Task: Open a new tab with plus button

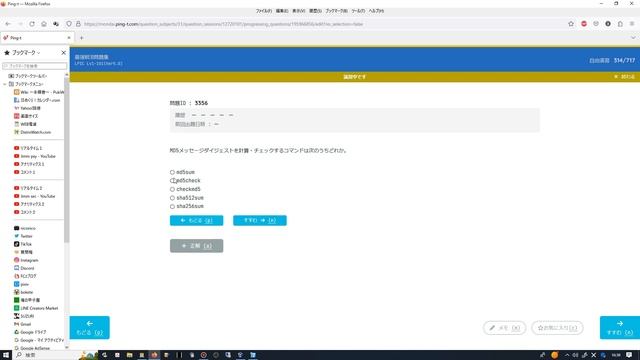Action: tap(82, 38)
